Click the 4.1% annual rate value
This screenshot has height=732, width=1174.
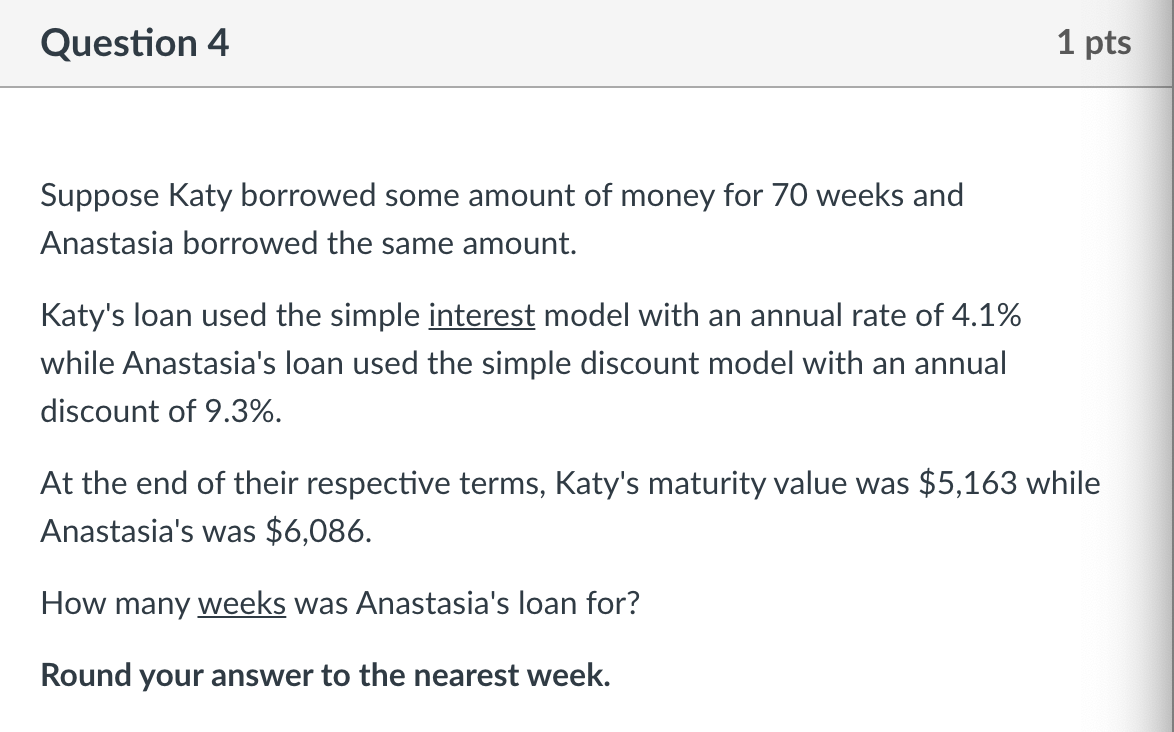986,315
